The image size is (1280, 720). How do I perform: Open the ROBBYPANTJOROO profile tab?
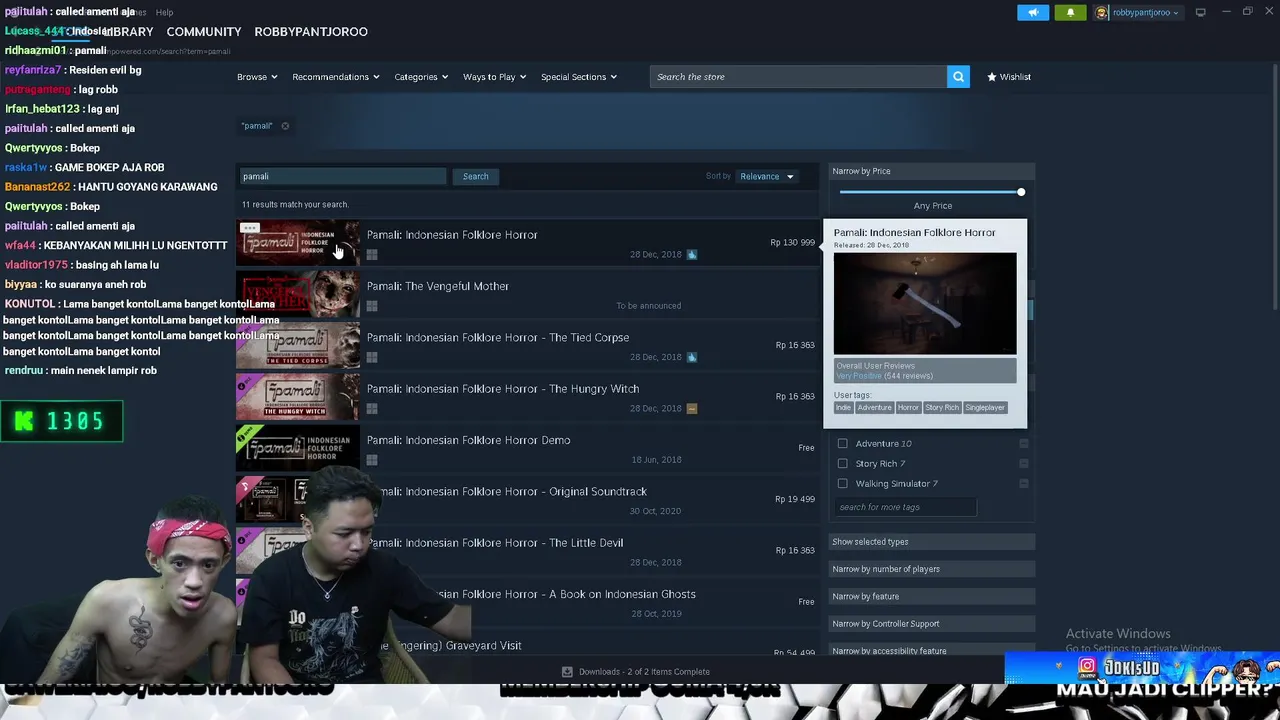click(311, 32)
